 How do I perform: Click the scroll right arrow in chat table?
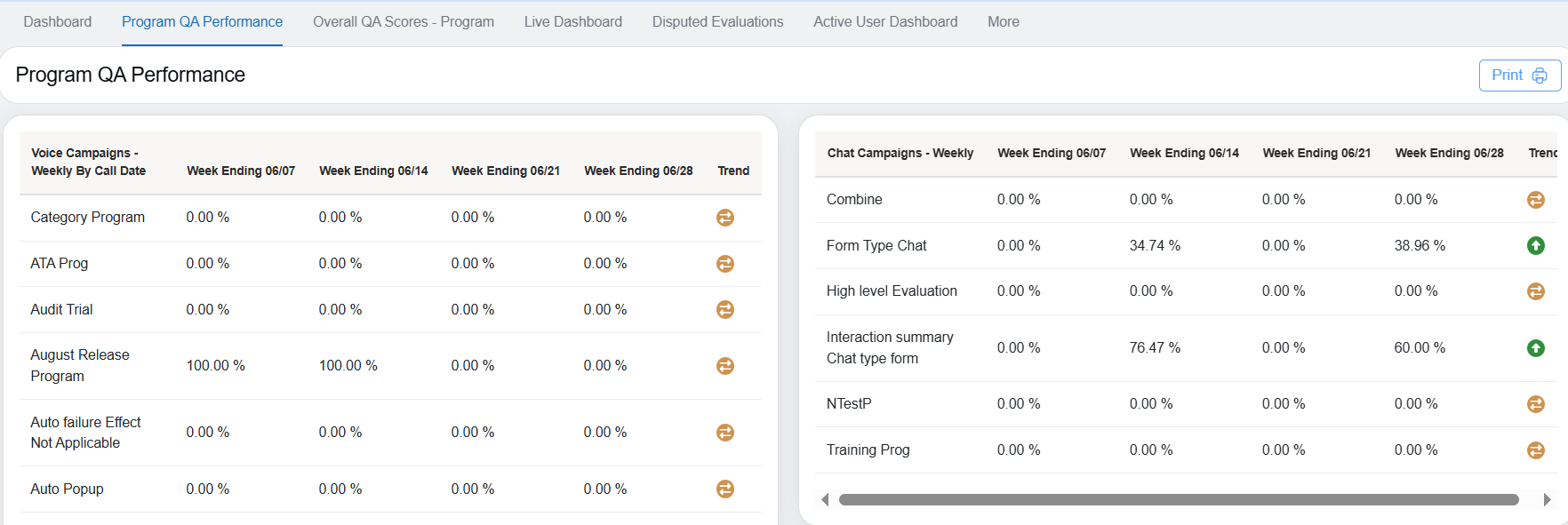pos(1547,500)
